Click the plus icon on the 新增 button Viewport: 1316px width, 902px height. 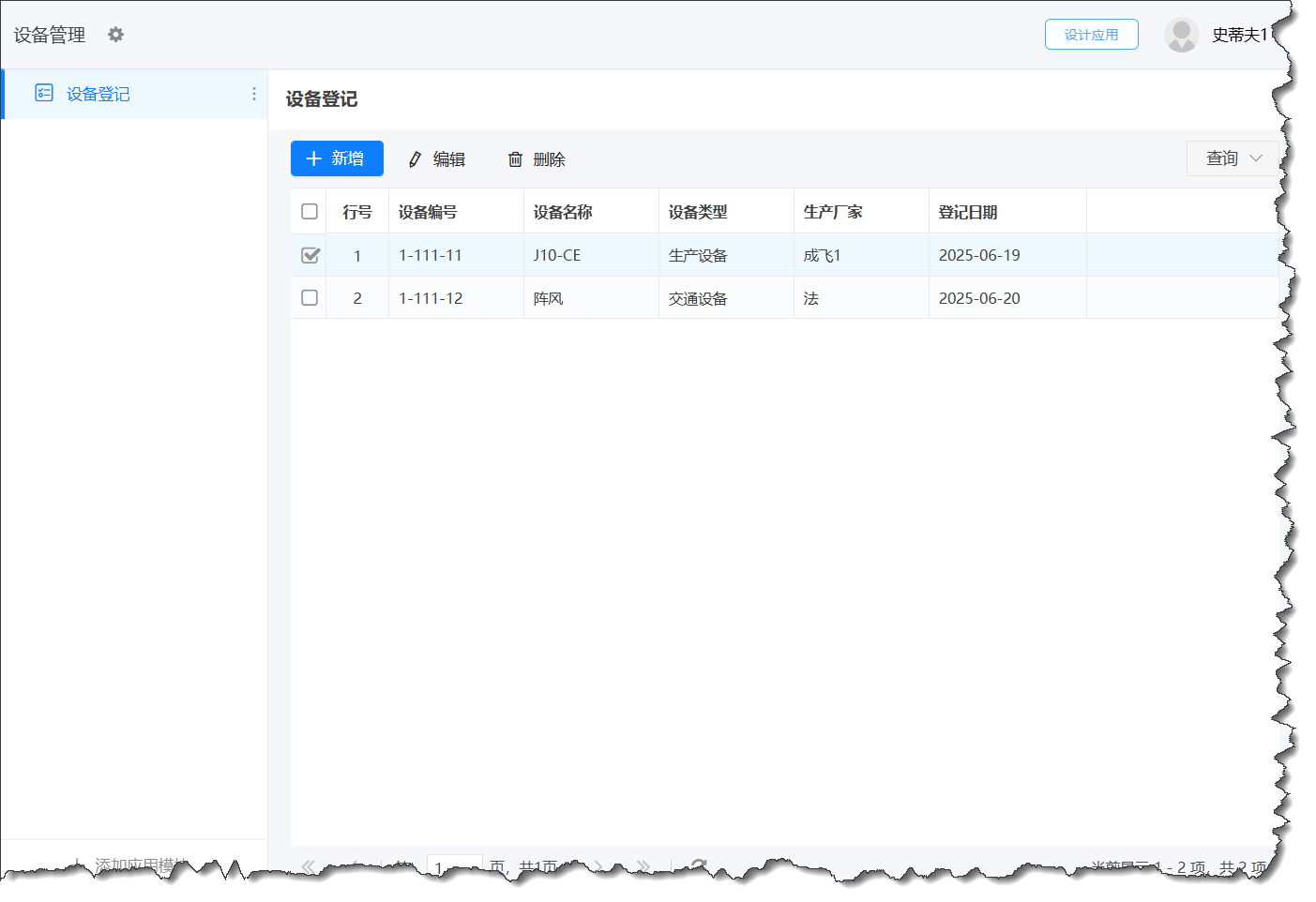[x=314, y=158]
